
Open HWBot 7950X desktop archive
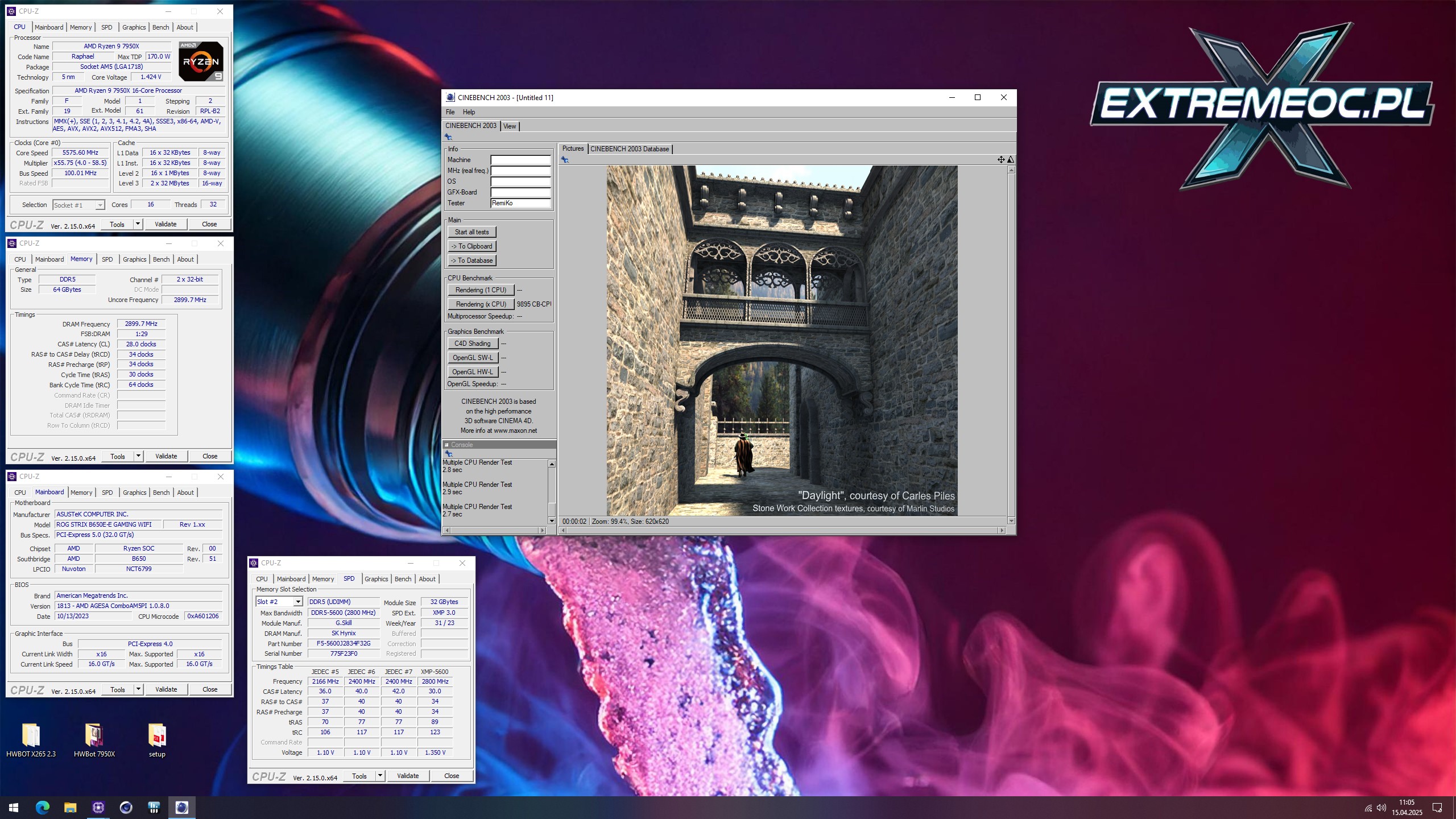click(94, 740)
